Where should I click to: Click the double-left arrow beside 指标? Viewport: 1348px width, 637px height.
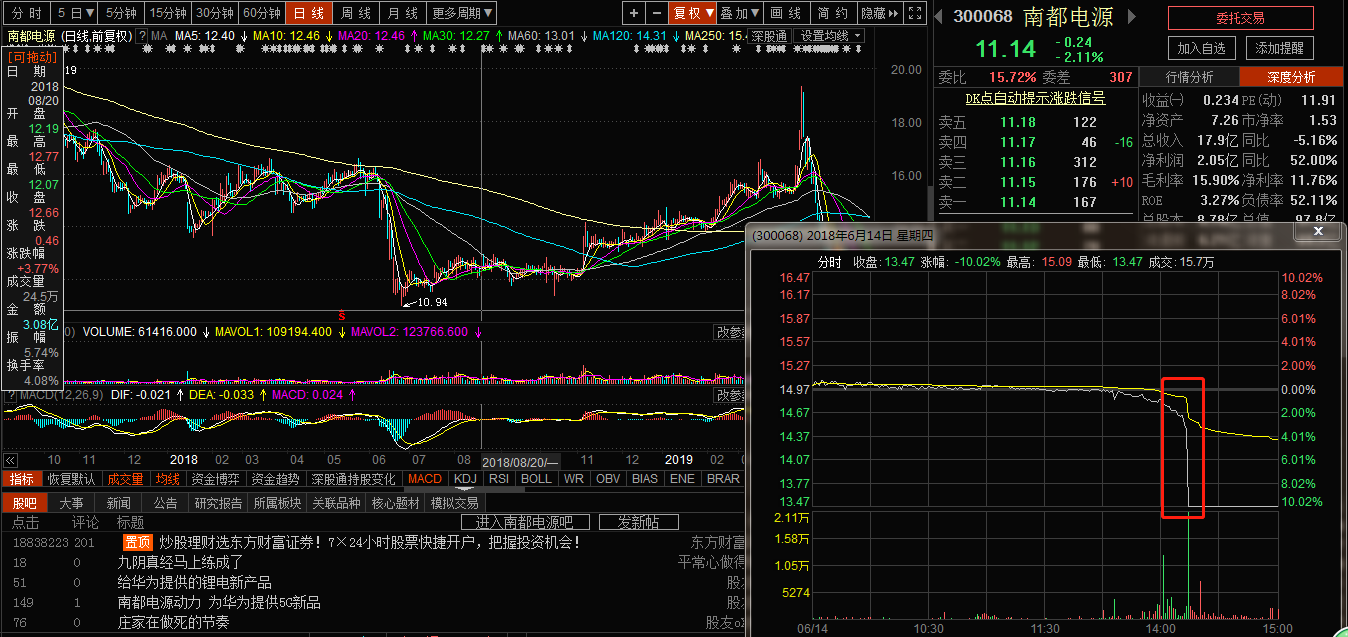[10, 461]
